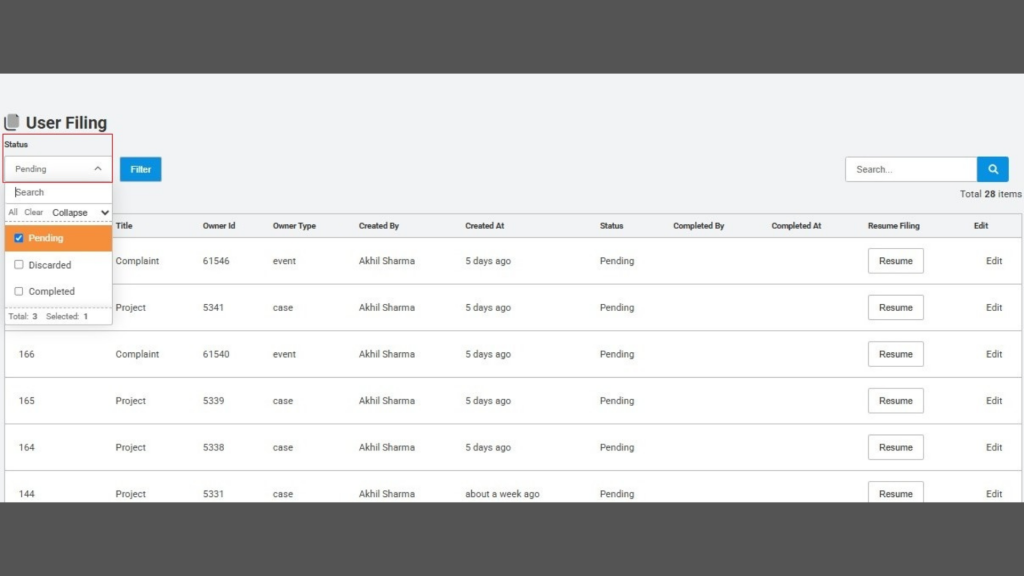This screenshot has height=576, width=1024.
Task: Sort by the Created At column header
Action: (x=485, y=226)
